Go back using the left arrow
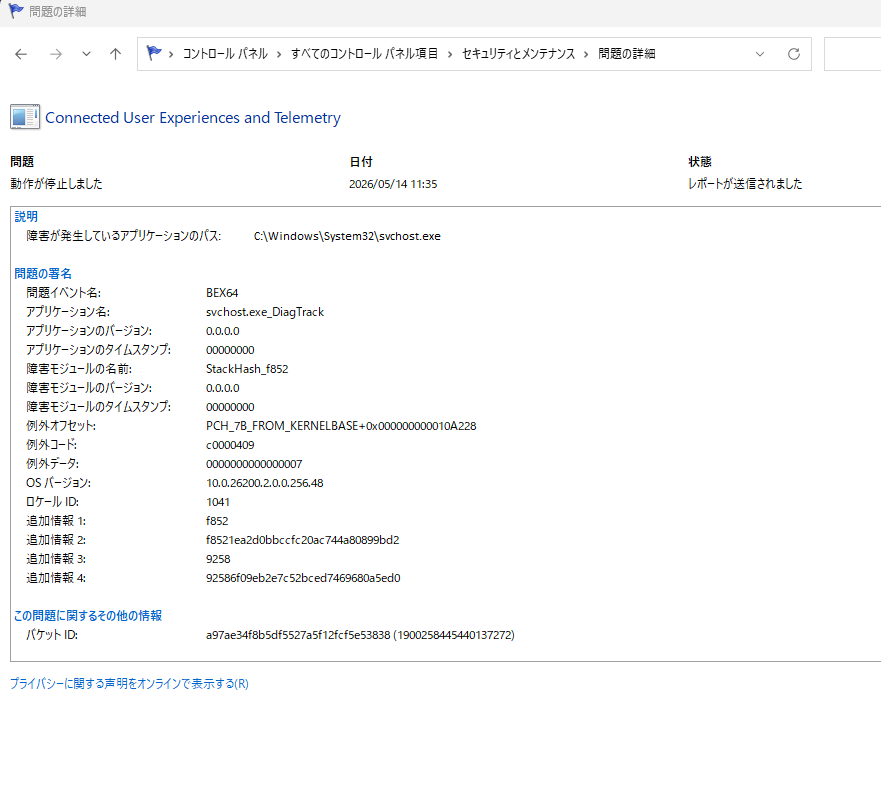The image size is (881, 801). click(21, 54)
